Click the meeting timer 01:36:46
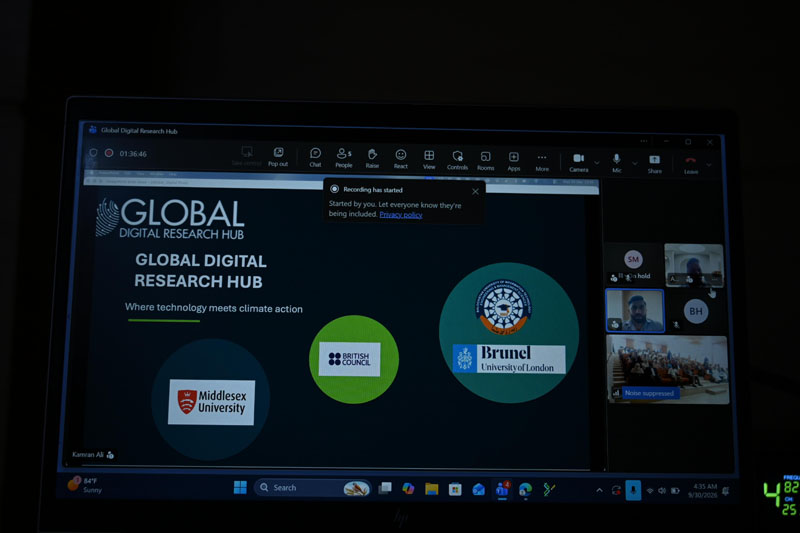Screen dimensions: 800x533 tap(133, 154)
